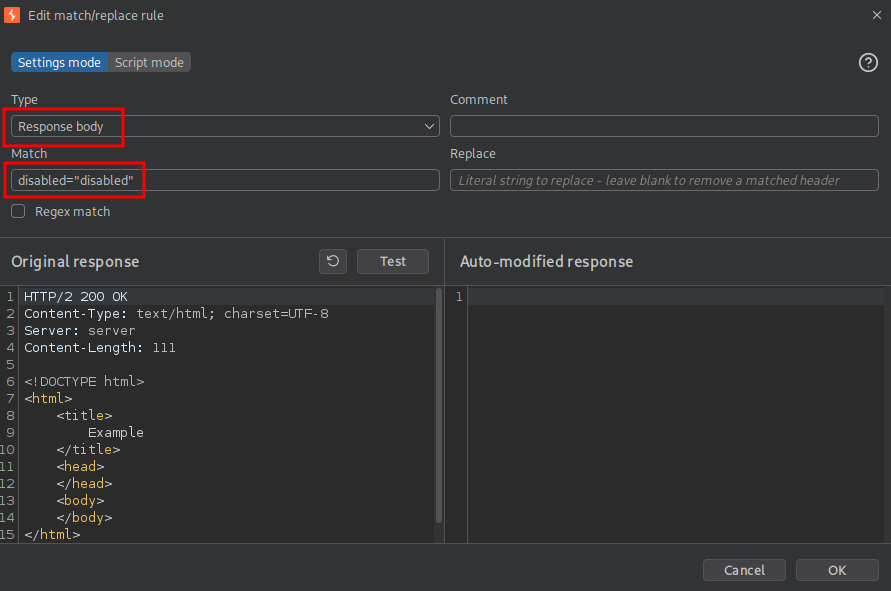Click the opening <head> tag line
Image resolution: width=891 pixels, height=591 pixels.
pos(80,467)
